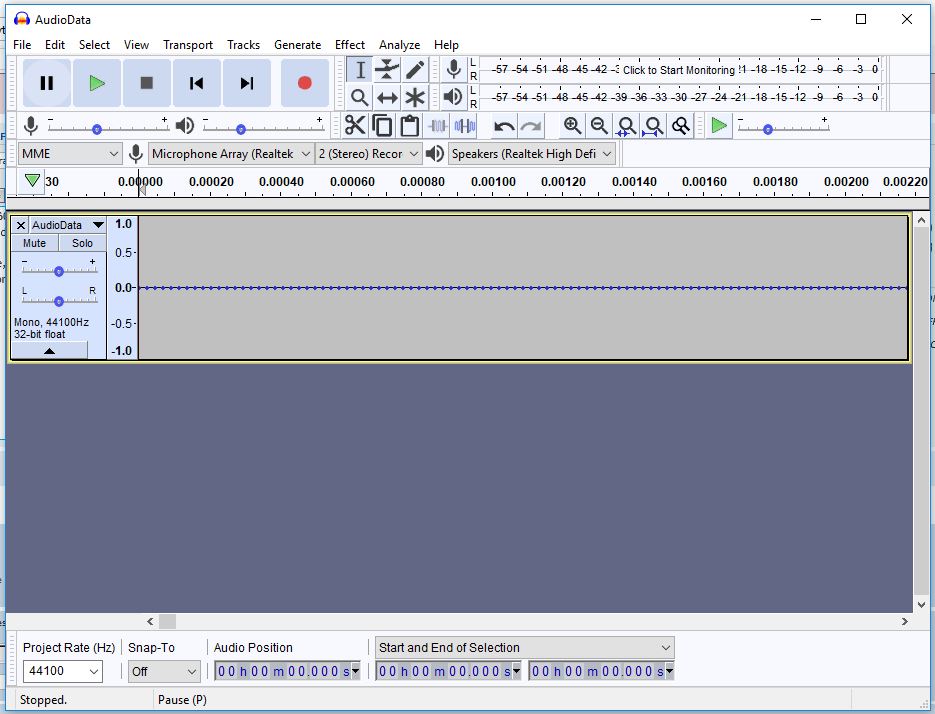Click the green Play button
Image resolution: width=935 pixels, height=714 pixels.
pos(97,83)
